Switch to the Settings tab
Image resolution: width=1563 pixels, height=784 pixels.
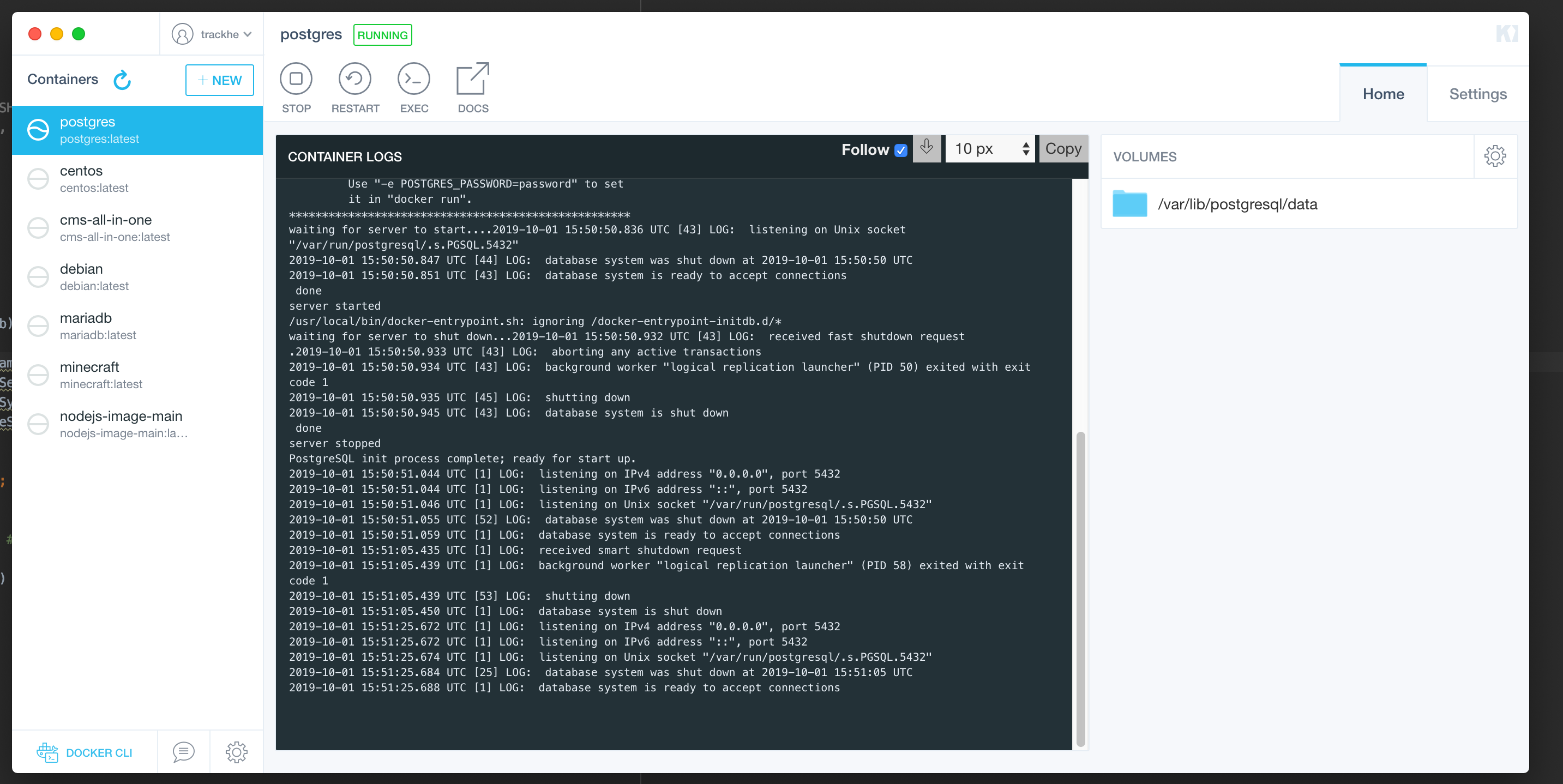[x=1478, y=93]
